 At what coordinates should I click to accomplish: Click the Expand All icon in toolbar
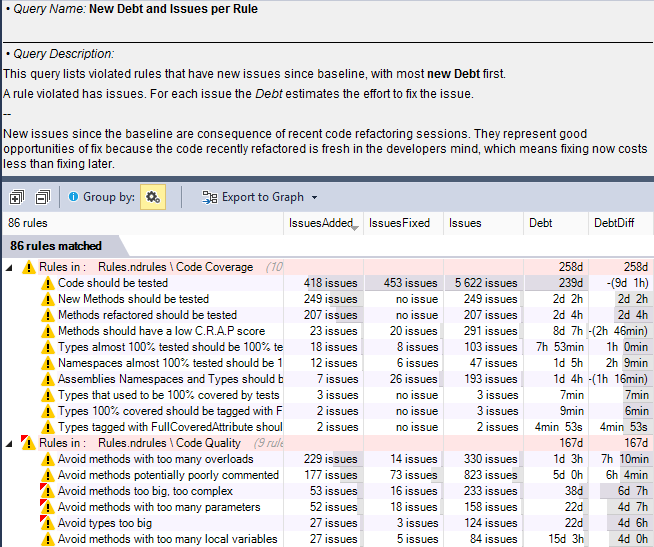tap(17, 197)
